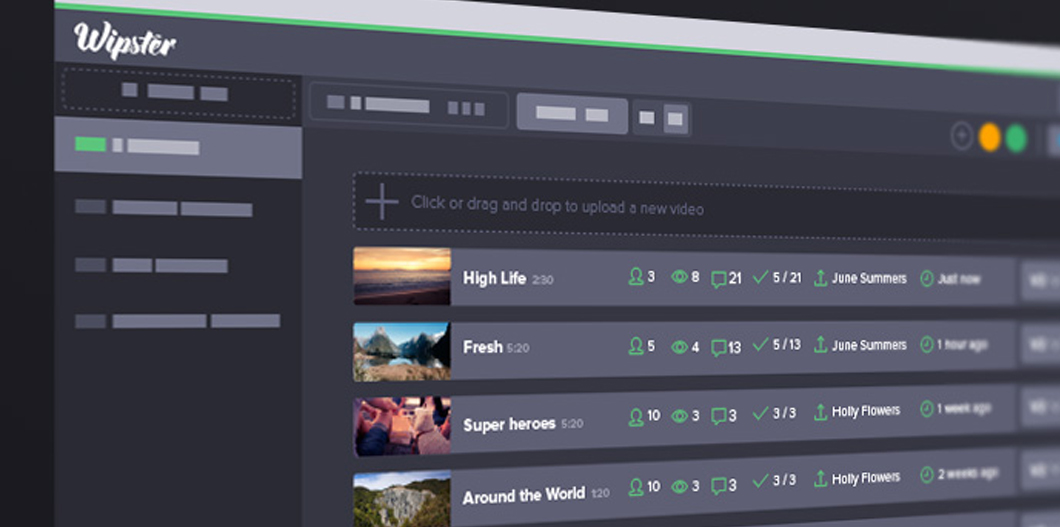Click the Wipster logo
This screenshot has width=1060, height=527.
click(124, 42)
